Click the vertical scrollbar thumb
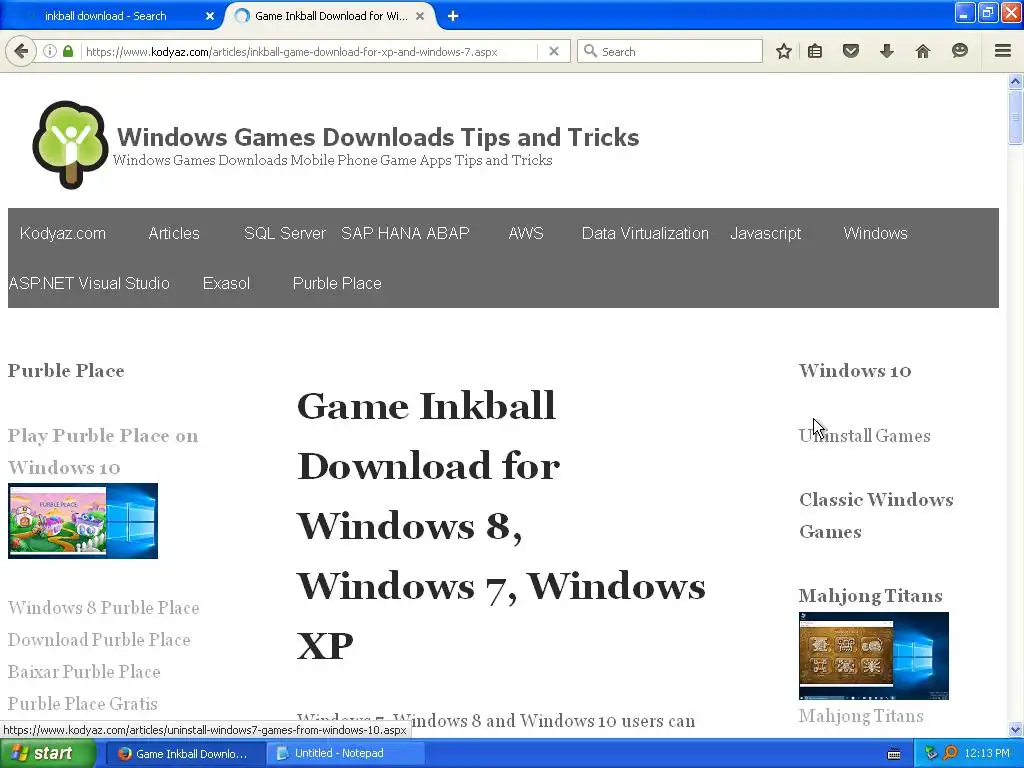Image resolution: width=1024 pixels, height=768 pixels. [1015, 117]
